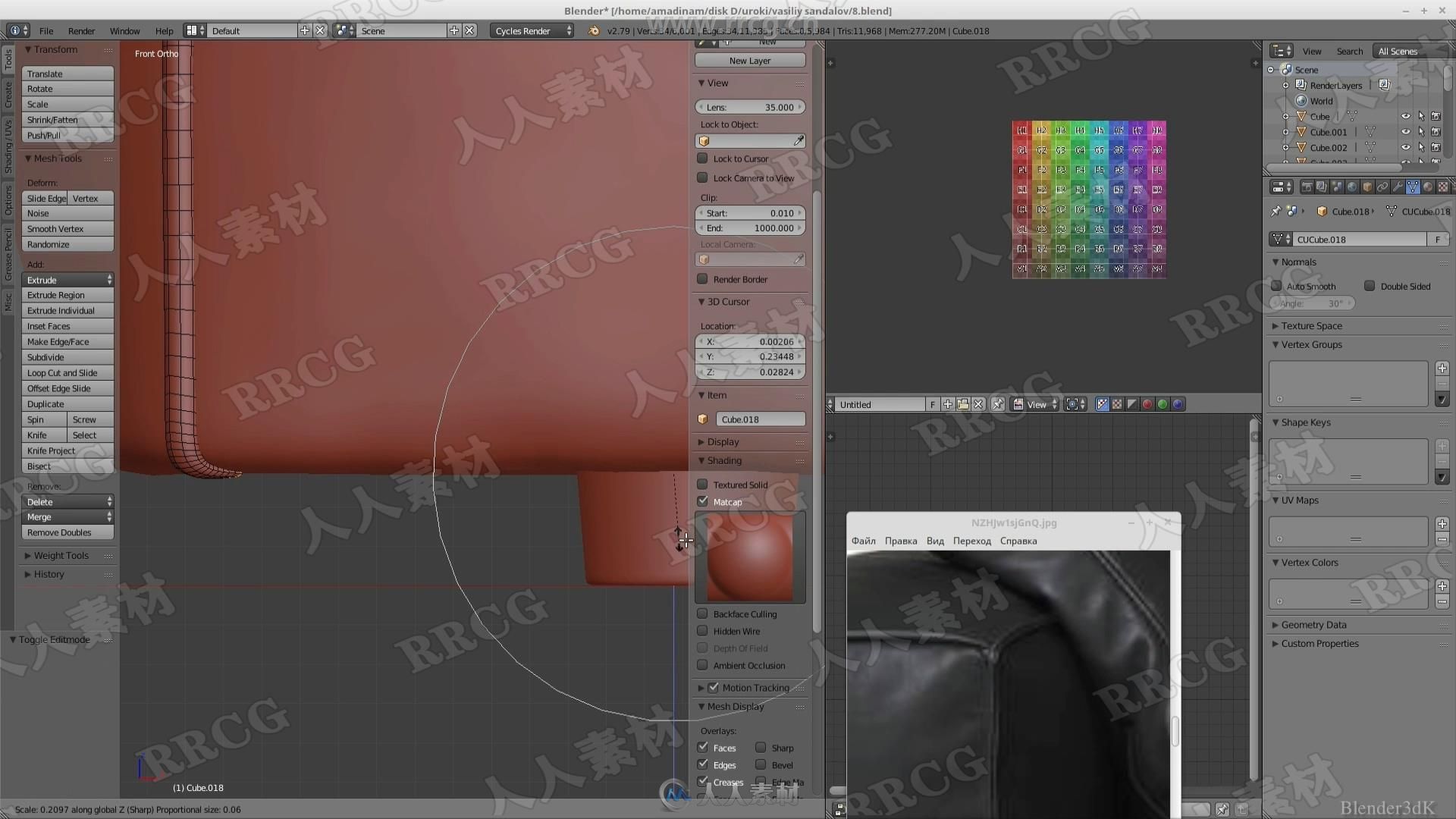
Task: Click the Lens value slider field
Action: pos(749,107)
